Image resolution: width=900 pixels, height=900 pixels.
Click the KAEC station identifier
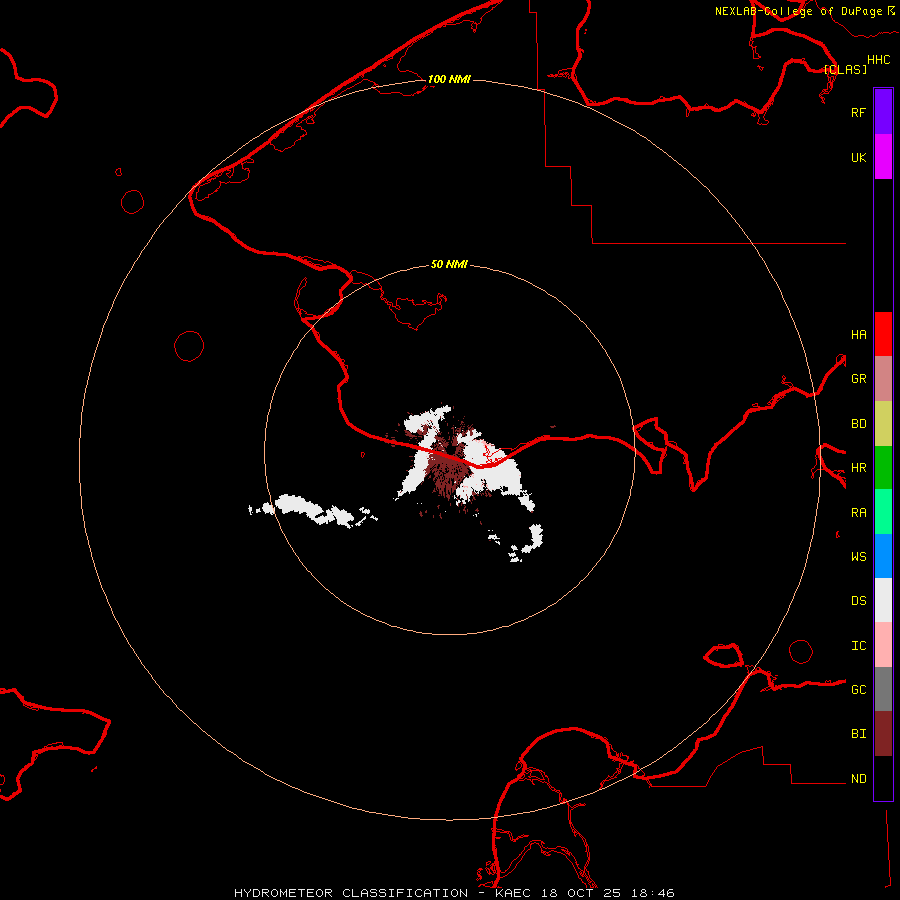(513, 893)
